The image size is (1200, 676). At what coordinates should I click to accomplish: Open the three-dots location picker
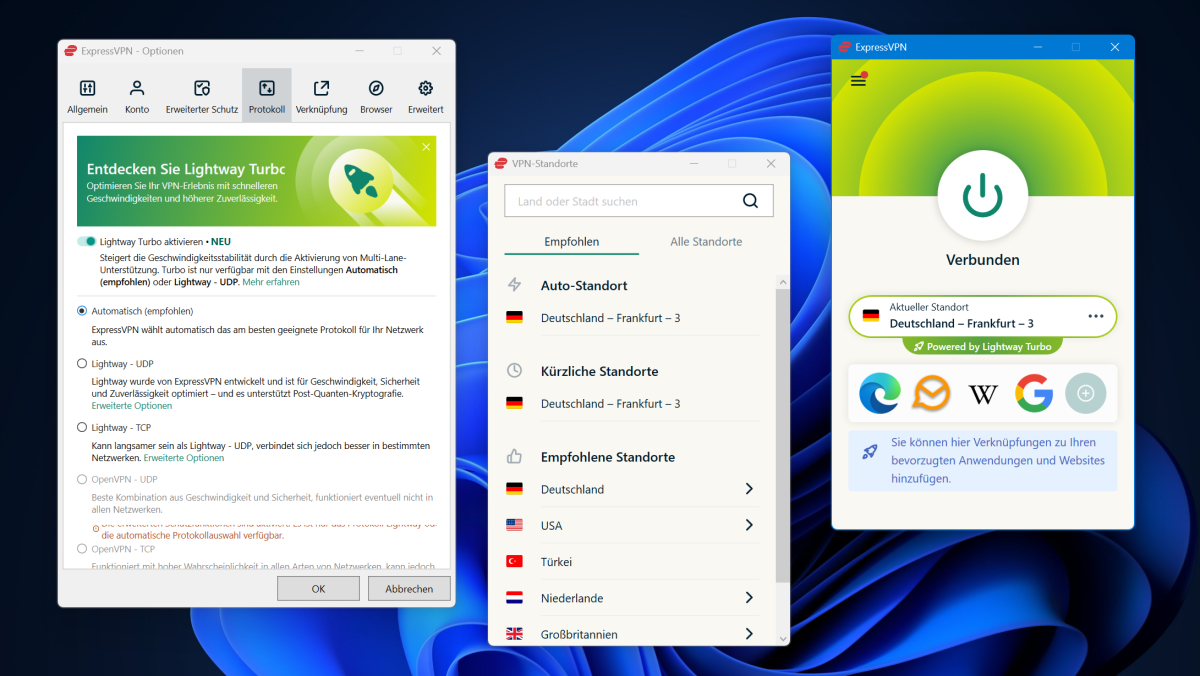coord(1096,316)
